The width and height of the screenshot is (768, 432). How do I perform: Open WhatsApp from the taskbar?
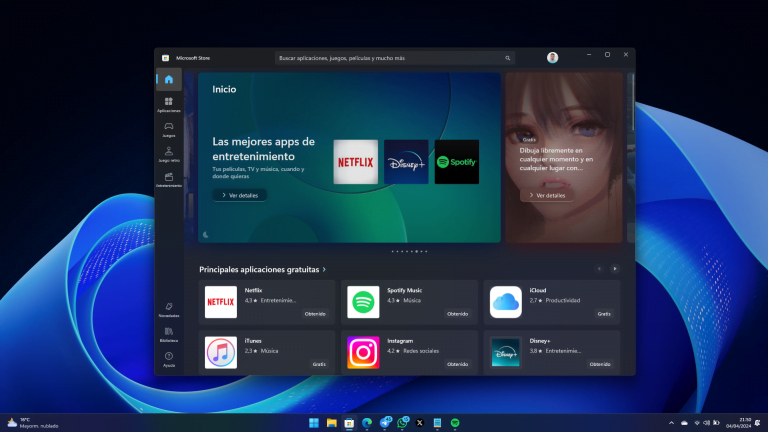tap(402, 423)
